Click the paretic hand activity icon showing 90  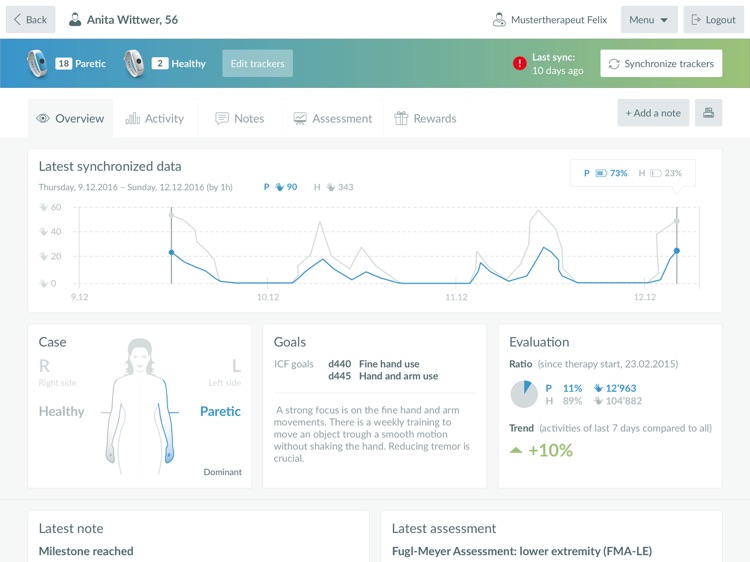tap(279, 187)
